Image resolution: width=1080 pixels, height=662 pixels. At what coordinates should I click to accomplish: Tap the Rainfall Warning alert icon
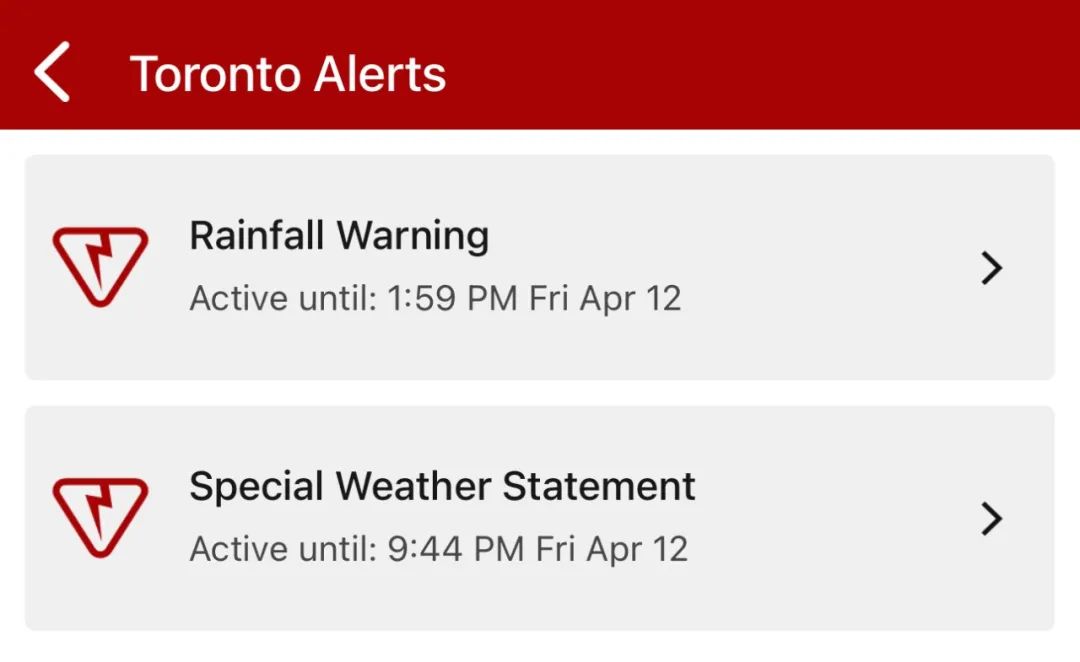(101, 267)
